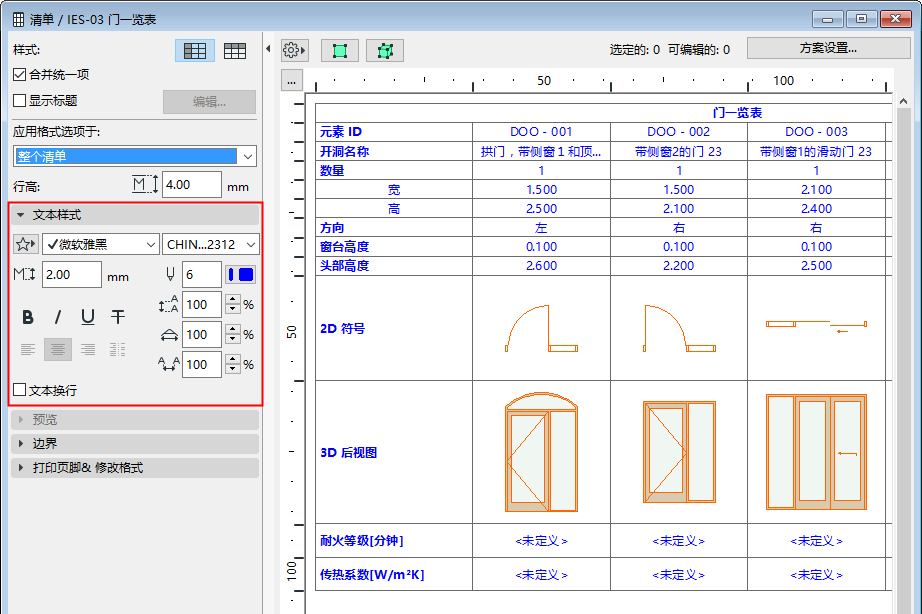This screenshot has height=614, width=922.
Task: Click the 3D back view of DOO - 001
Action: (541, 452)
